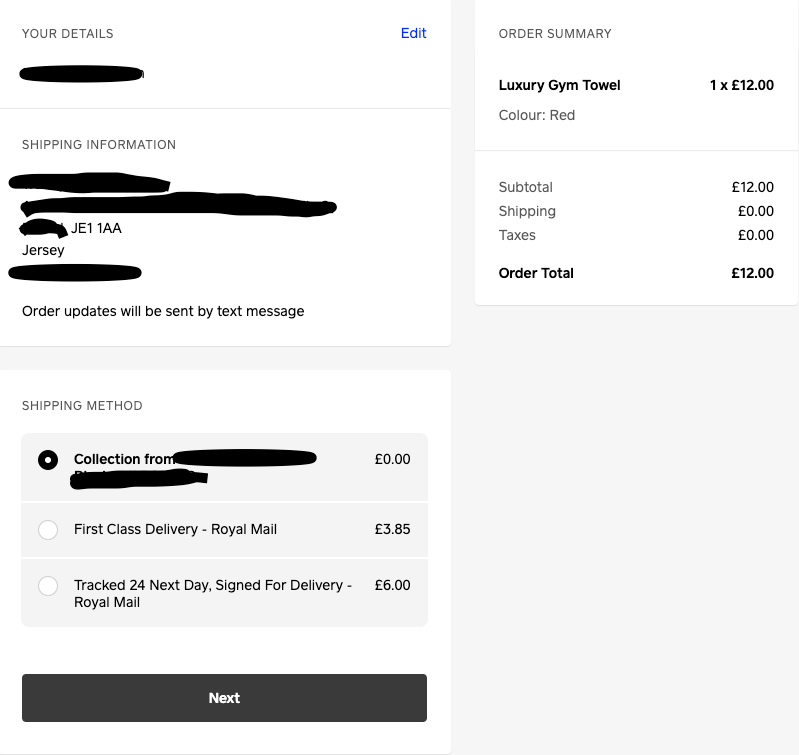
Task: Click the Order Summary heading
Action: [x=555, y=34]
